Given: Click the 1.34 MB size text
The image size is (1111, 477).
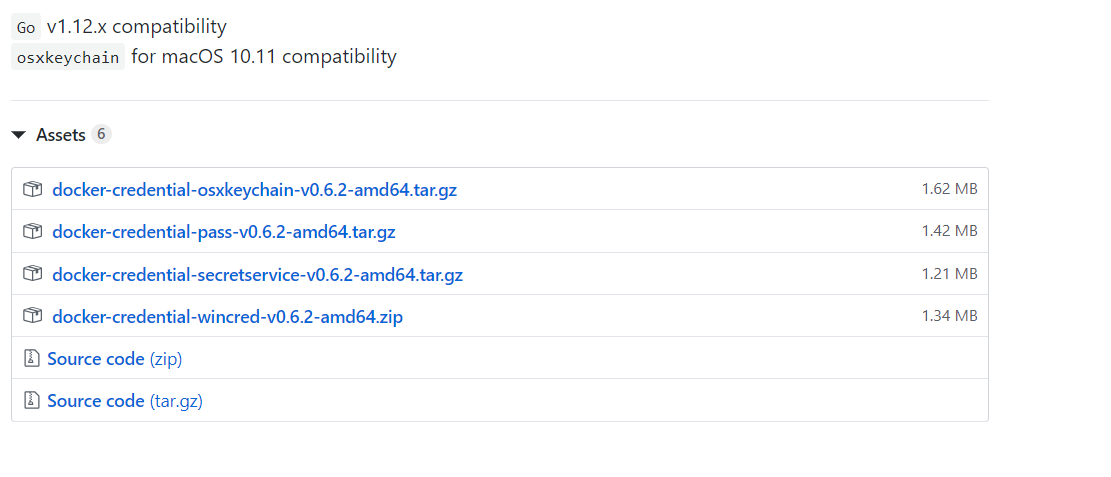Looking at the screenshot, I should pos(949,316).
